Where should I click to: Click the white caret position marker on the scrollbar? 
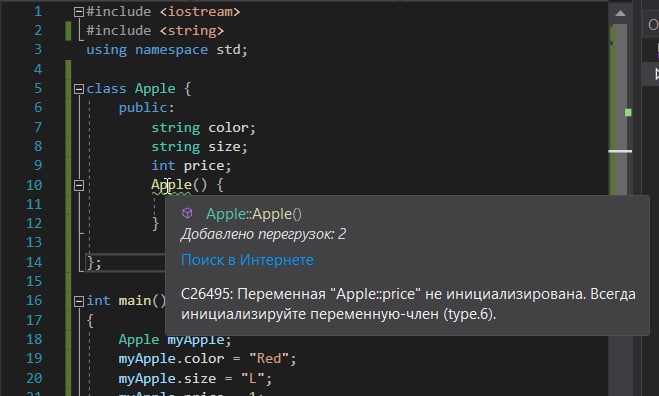click(x=620, y=151)
